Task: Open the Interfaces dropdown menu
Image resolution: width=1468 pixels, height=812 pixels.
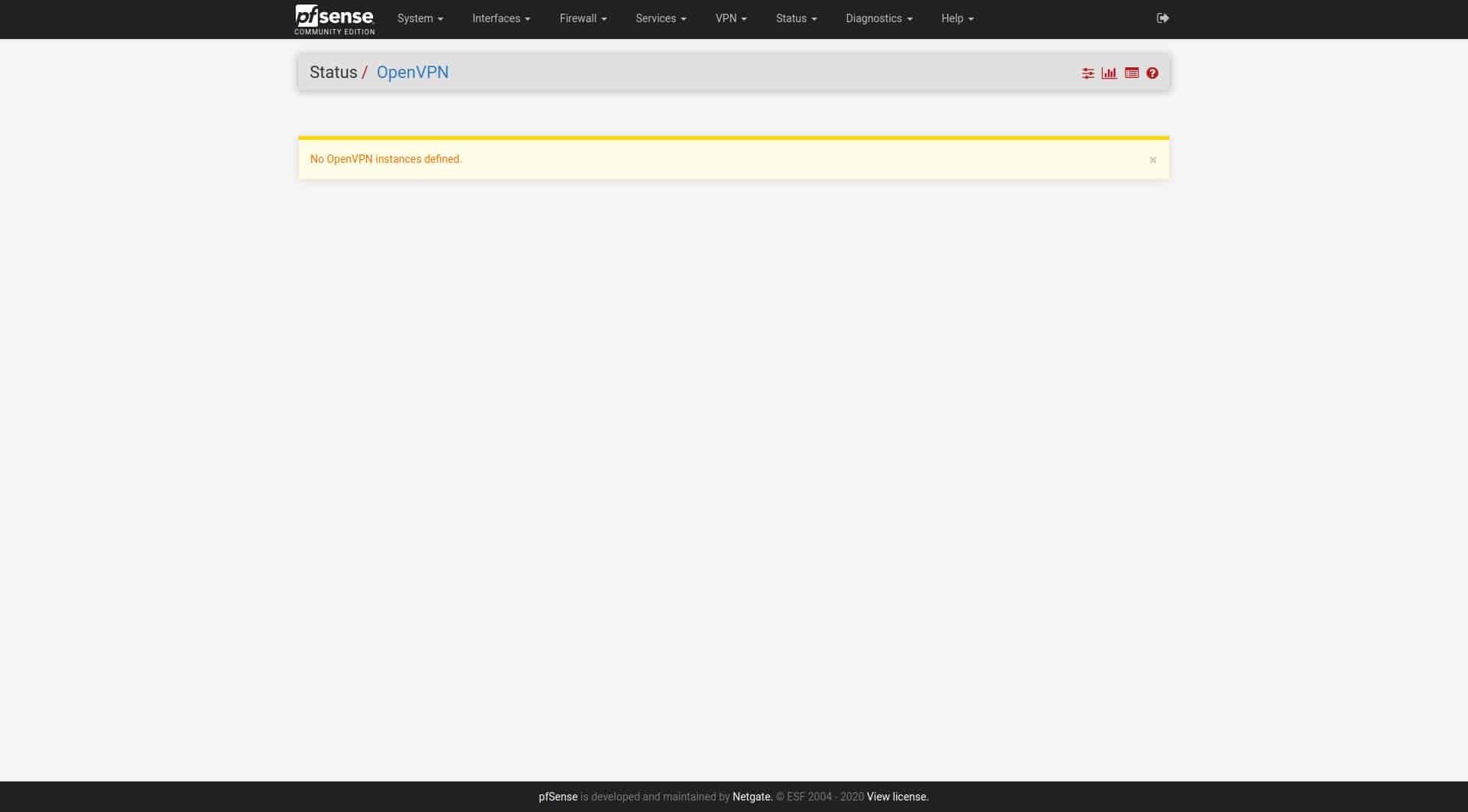Action: [501, 18]
